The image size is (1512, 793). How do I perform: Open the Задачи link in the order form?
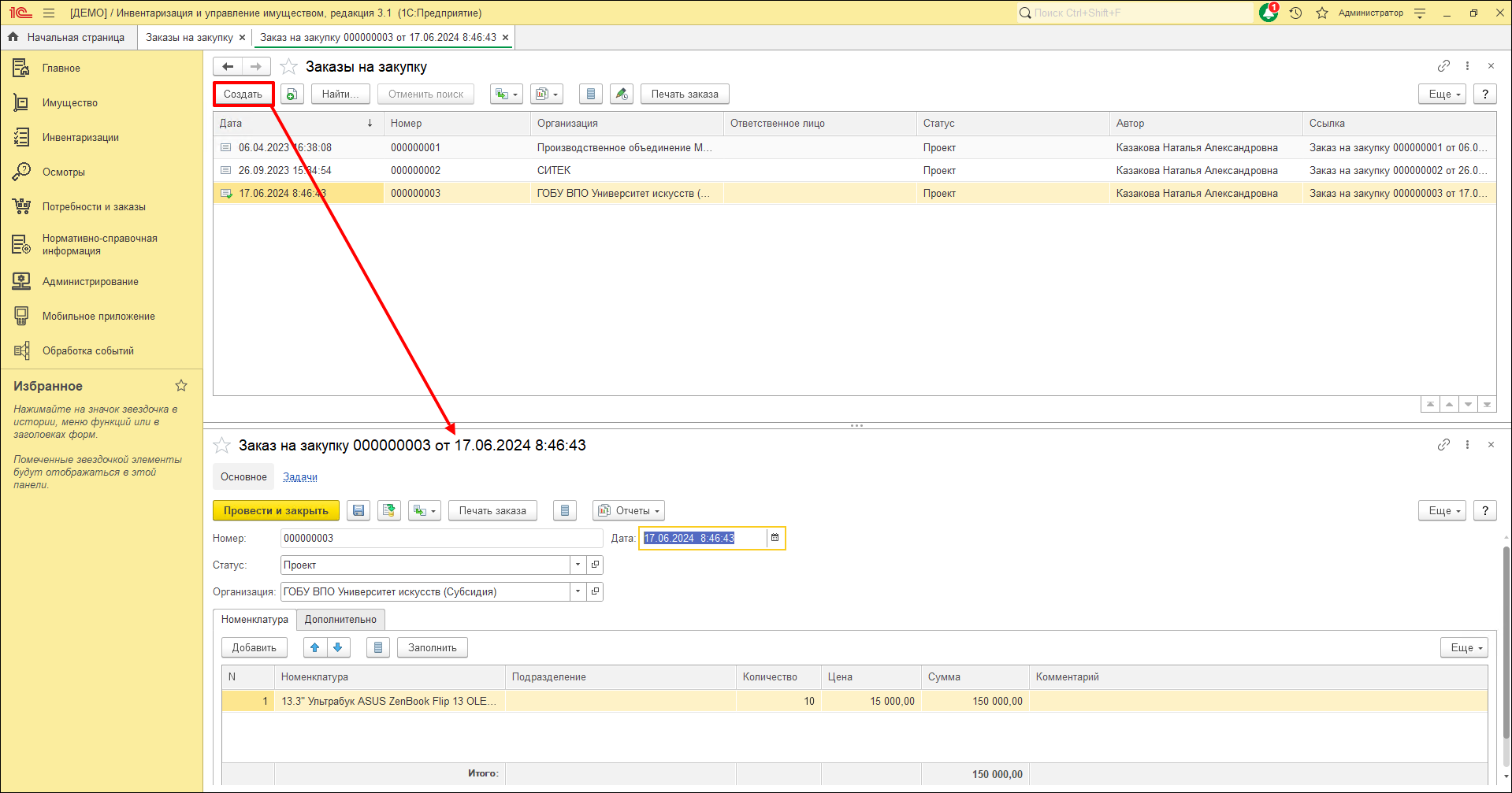click(300, 476)
